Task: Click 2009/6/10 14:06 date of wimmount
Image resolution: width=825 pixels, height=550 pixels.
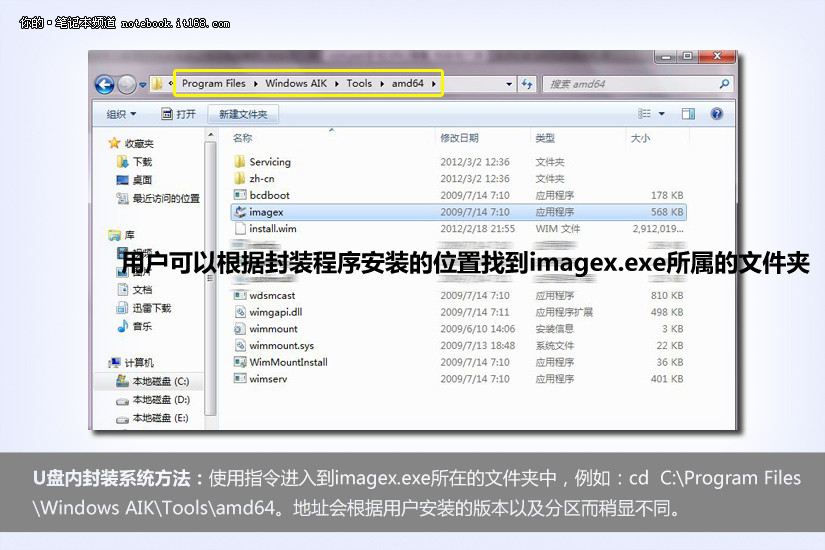Action: (477, 329)
